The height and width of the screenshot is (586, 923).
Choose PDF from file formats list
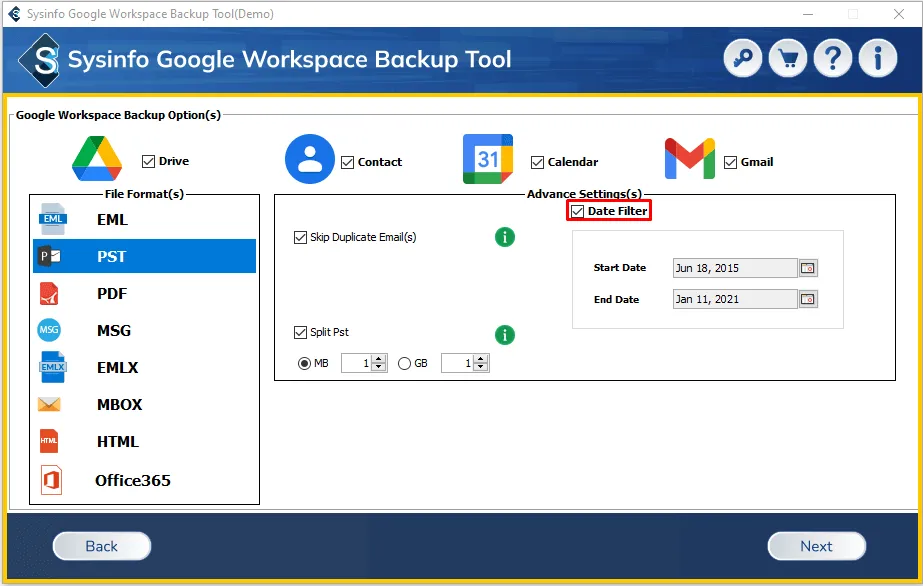click(112, 294)
